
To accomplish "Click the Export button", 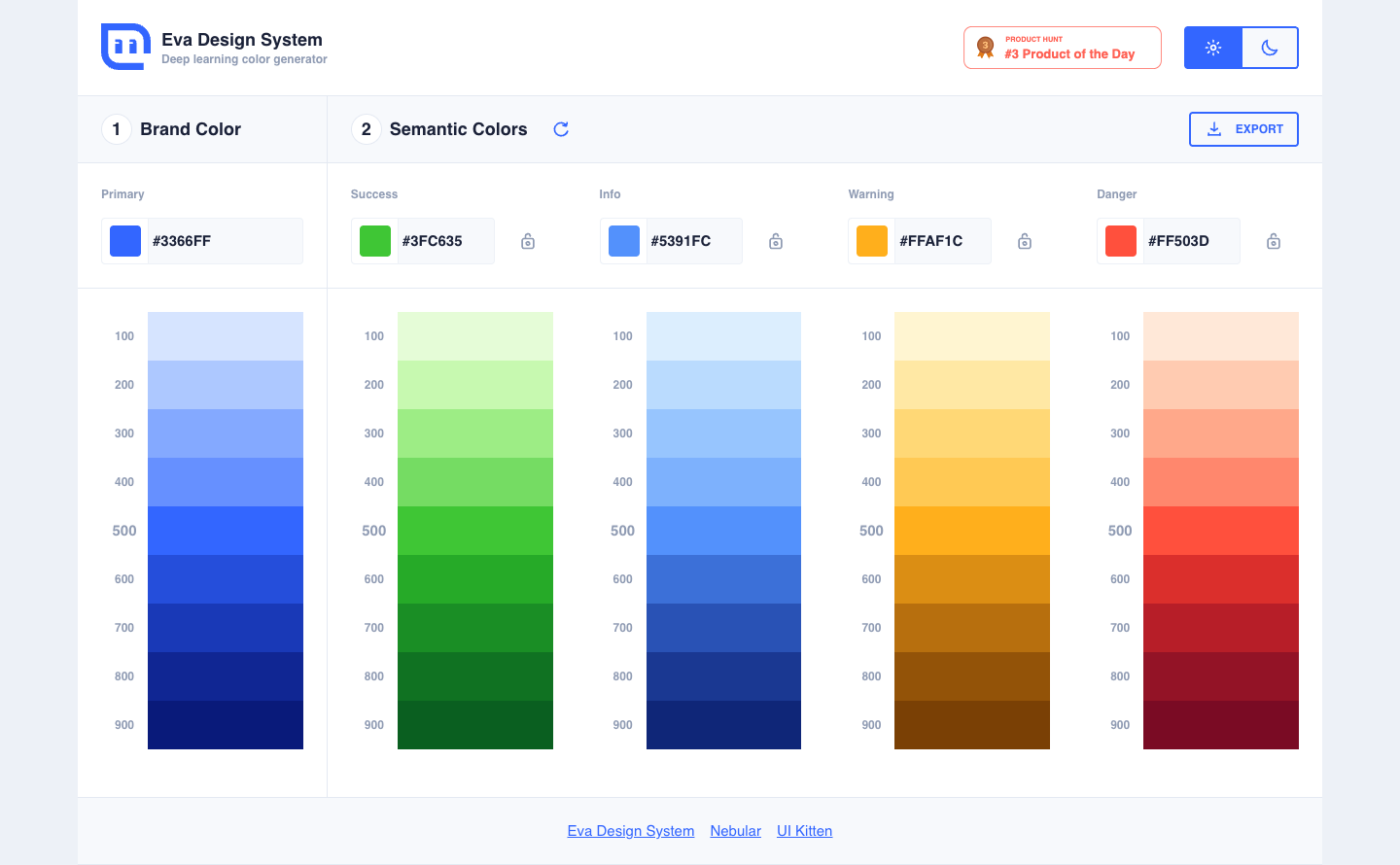I will tap(1243, 128).
